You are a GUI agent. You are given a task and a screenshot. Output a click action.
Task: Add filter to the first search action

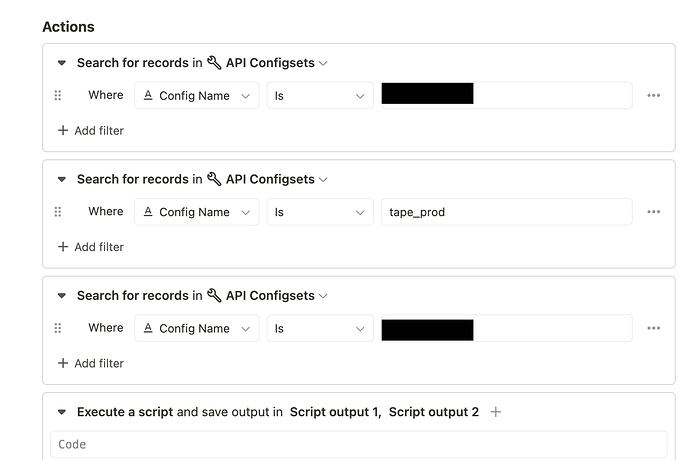point(91,130)
